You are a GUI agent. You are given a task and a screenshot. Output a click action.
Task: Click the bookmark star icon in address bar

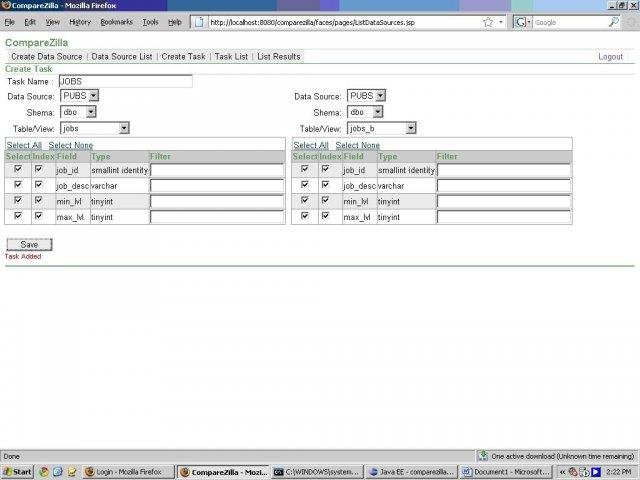tap(488, 22)
